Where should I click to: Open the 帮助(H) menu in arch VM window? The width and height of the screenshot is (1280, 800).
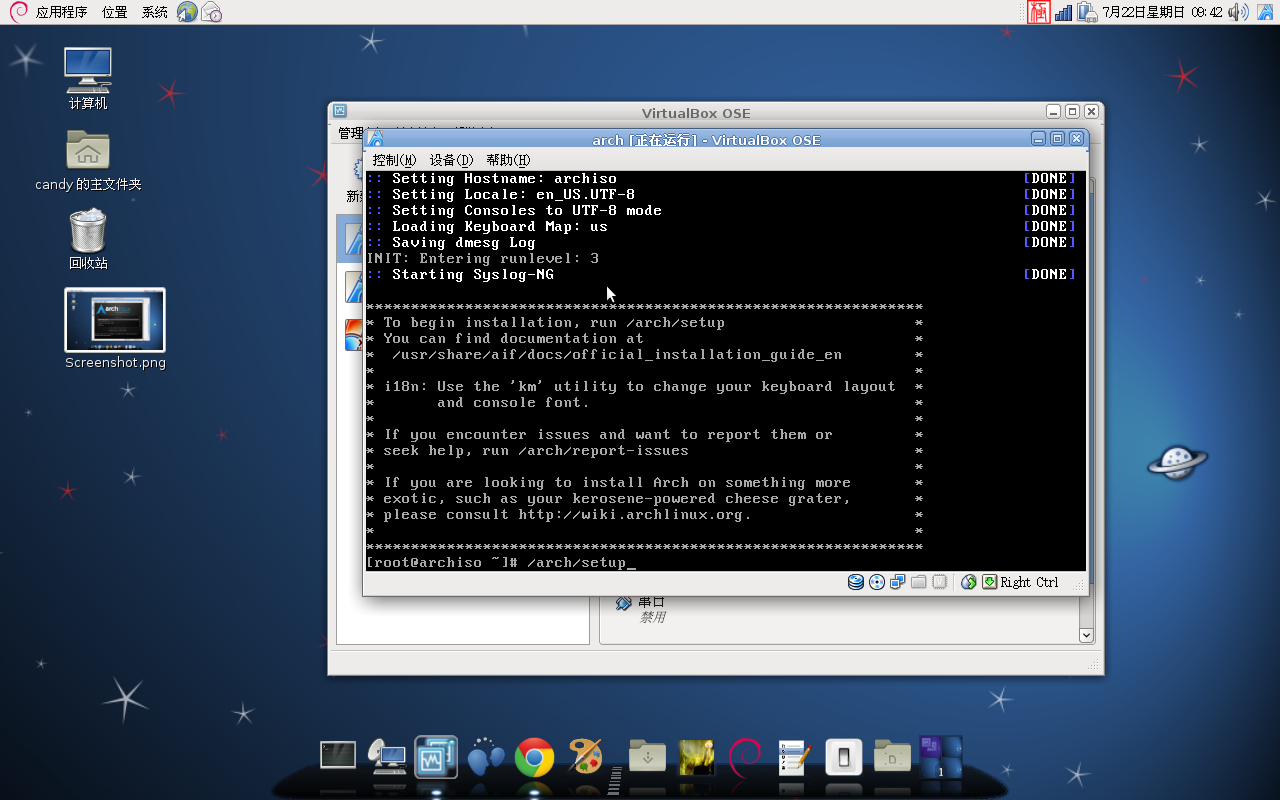pos(508,160)
